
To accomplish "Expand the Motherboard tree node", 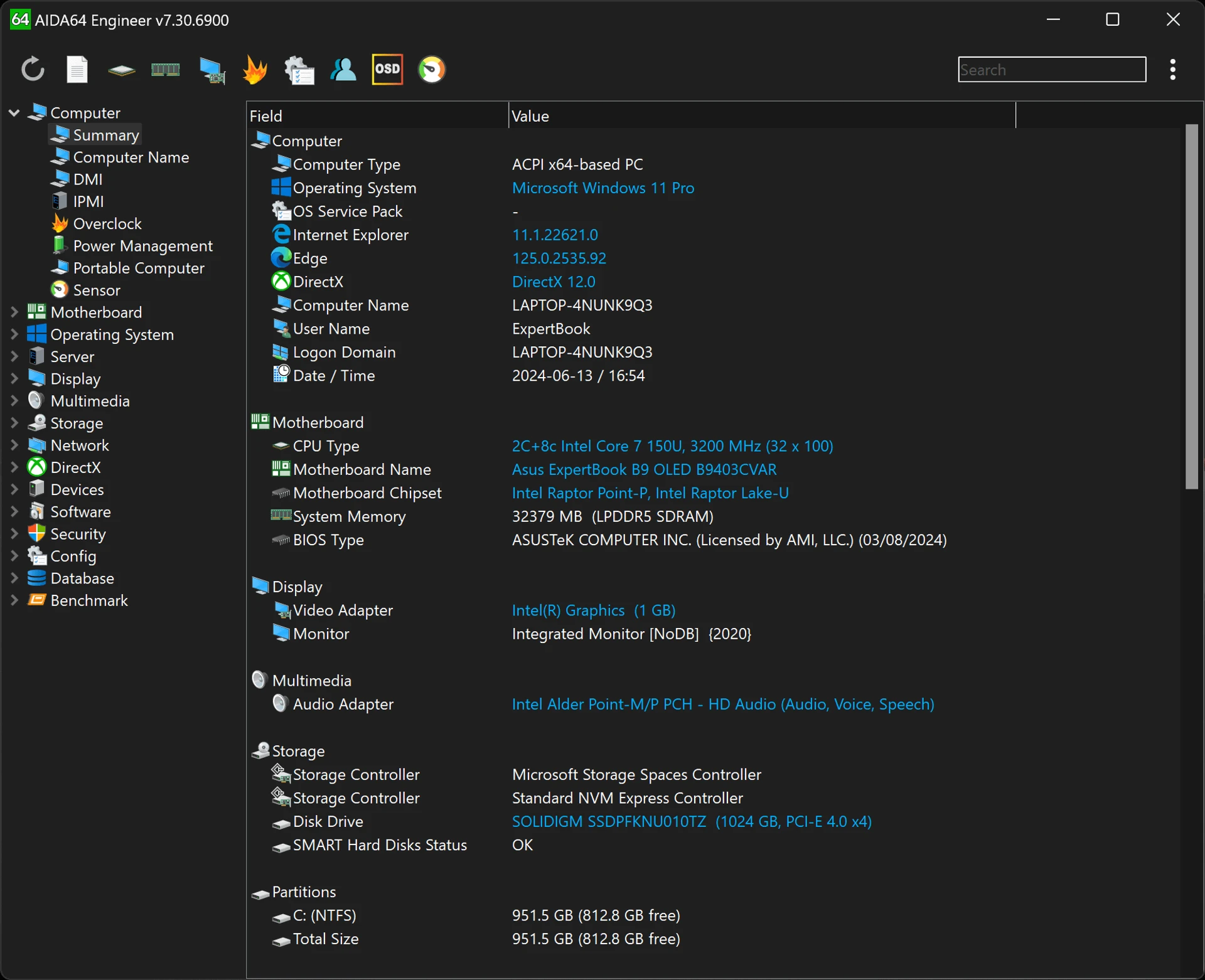I will tap(14, 312).
